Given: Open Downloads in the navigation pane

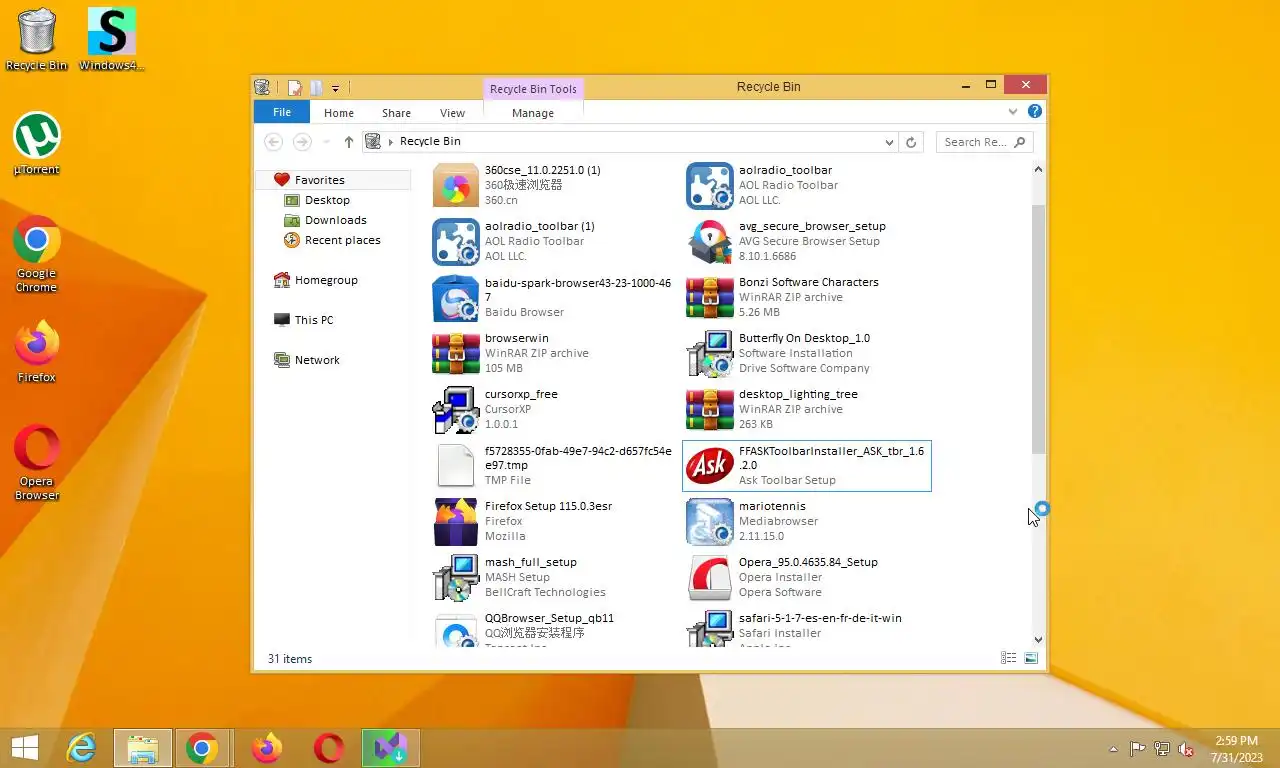Looking at the screenshot, I should coord(335,220).
